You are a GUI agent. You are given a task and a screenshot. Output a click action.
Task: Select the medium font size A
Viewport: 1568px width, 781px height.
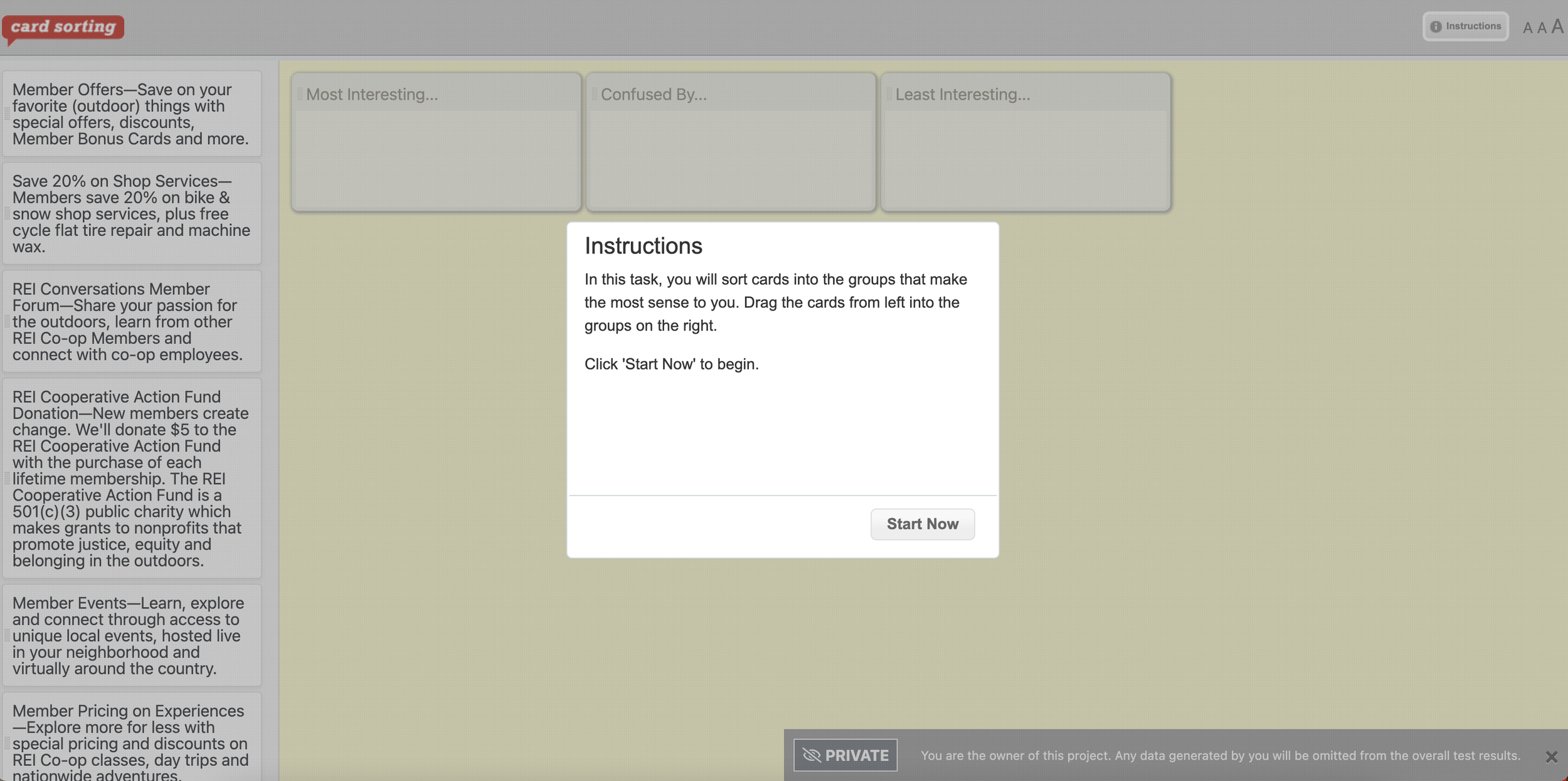coord(1542,28)
